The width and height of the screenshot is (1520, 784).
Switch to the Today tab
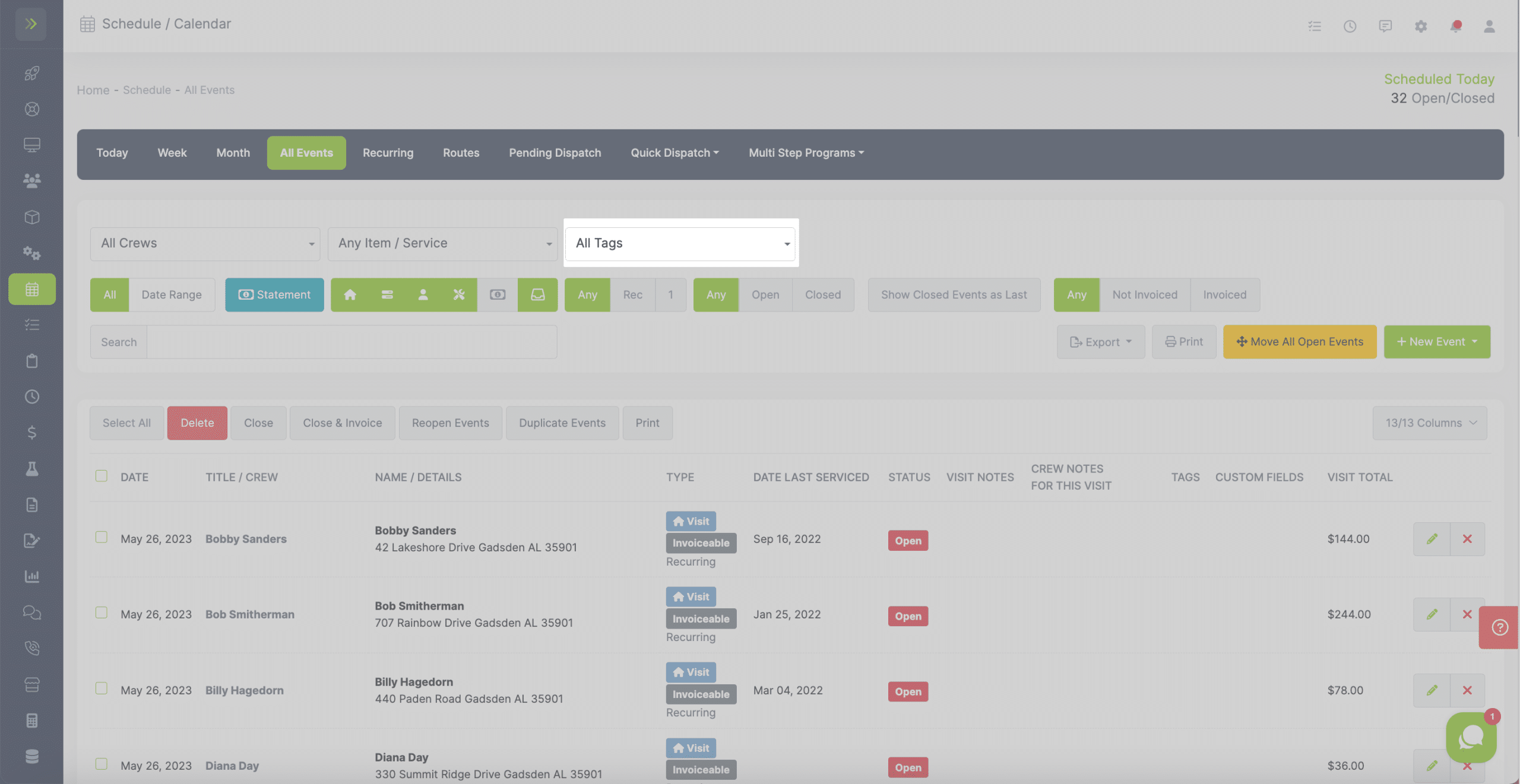coord(112,153)
